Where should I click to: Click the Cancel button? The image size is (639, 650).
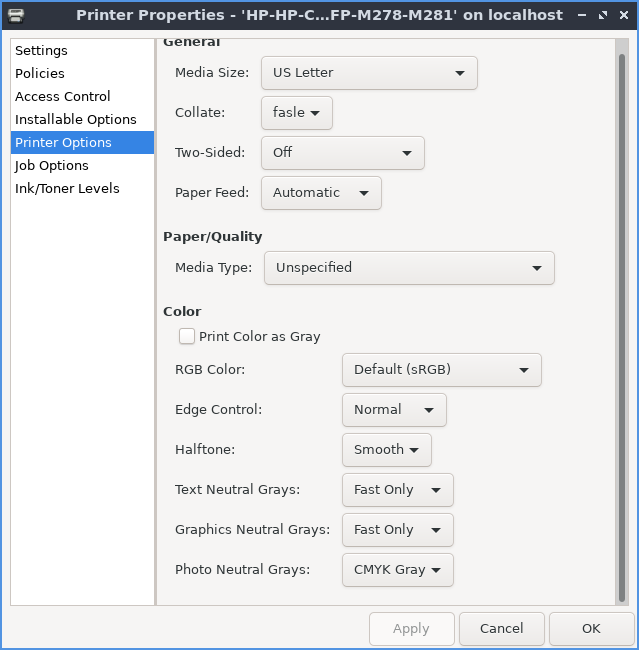(x=501, y=629)
